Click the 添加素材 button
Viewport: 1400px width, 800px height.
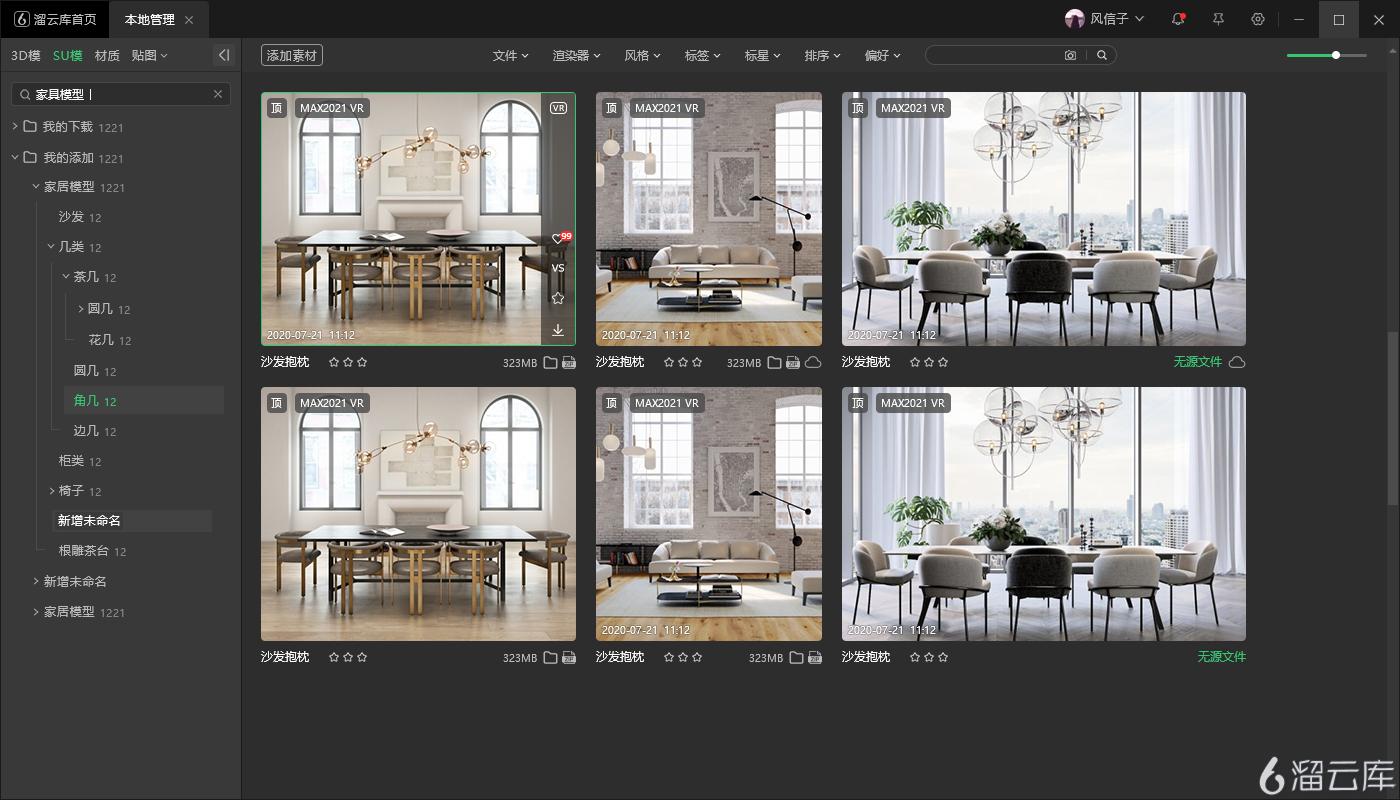[291, 55]
